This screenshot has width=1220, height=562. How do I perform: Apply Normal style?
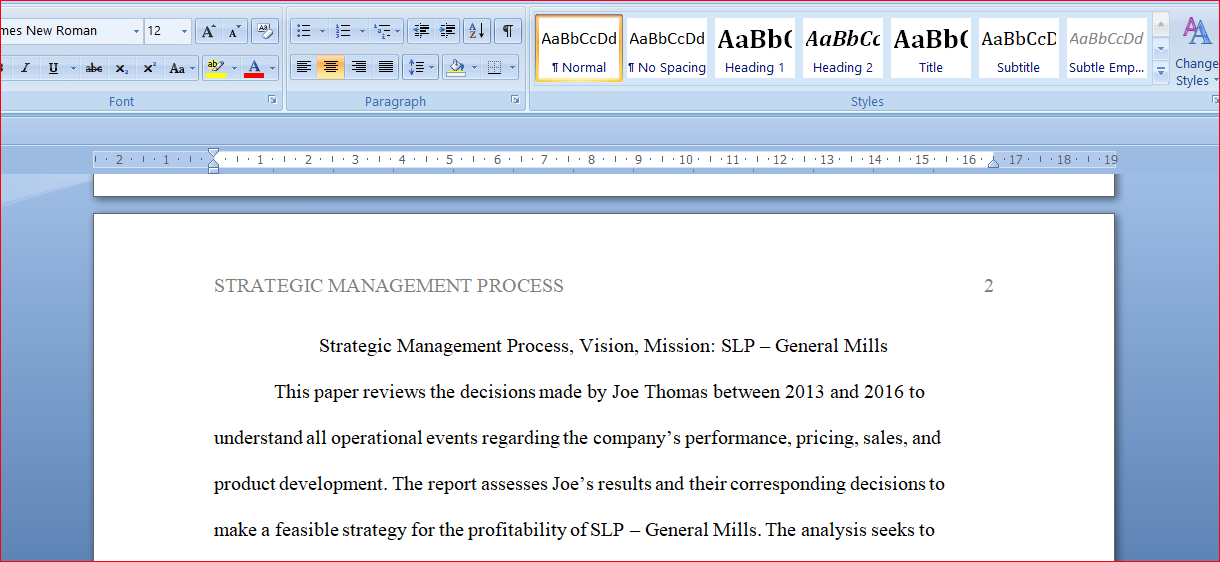coord(579,48)
